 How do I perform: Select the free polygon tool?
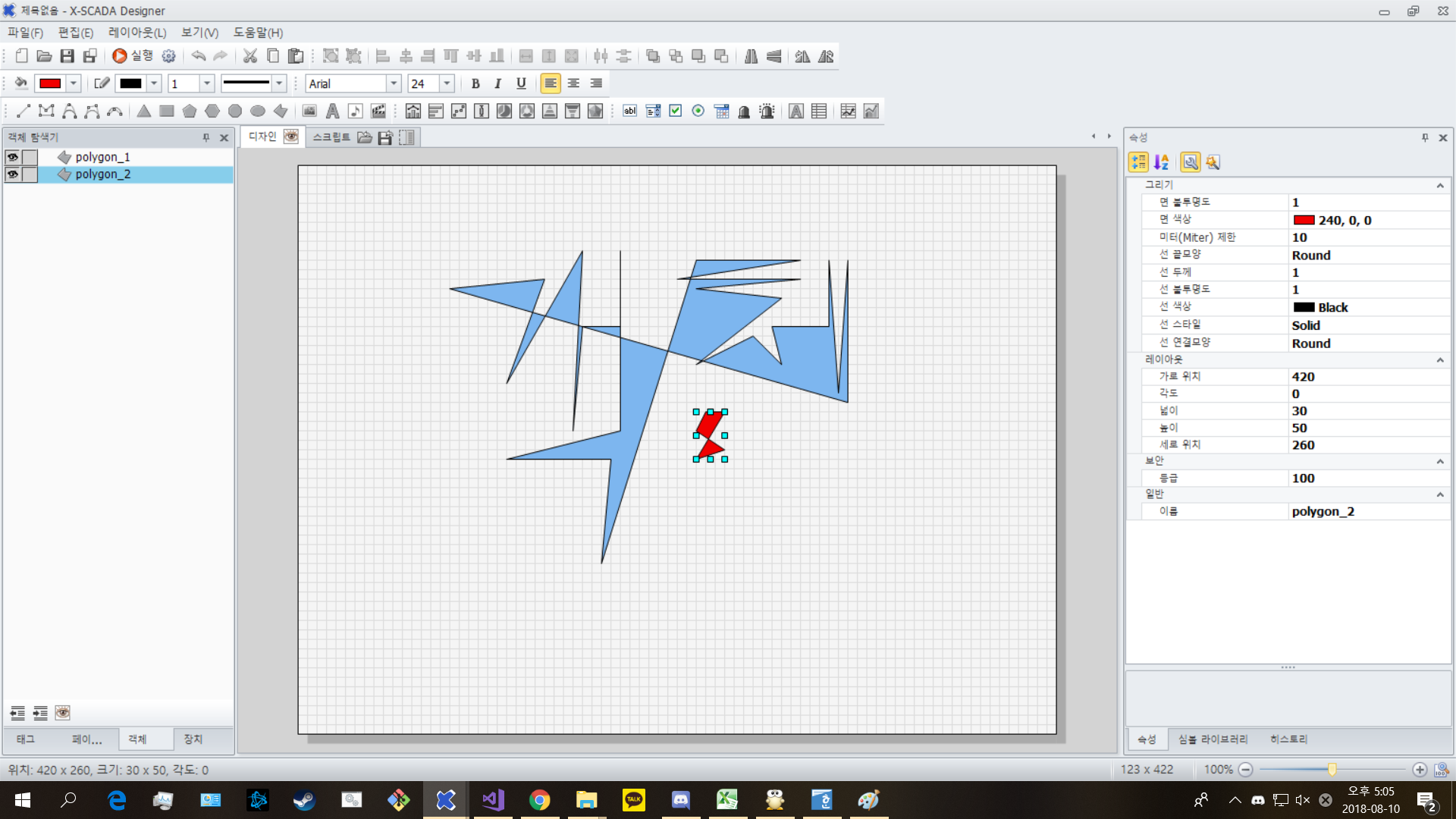click(x=281, y=111)
